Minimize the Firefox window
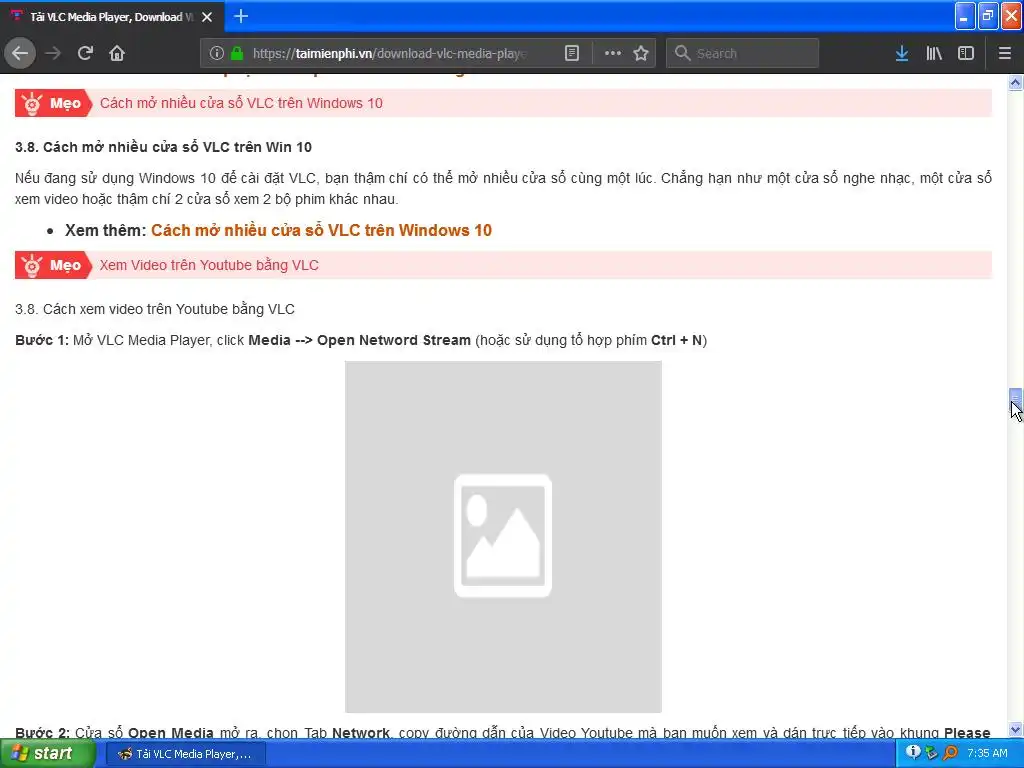 pos(965,16)
